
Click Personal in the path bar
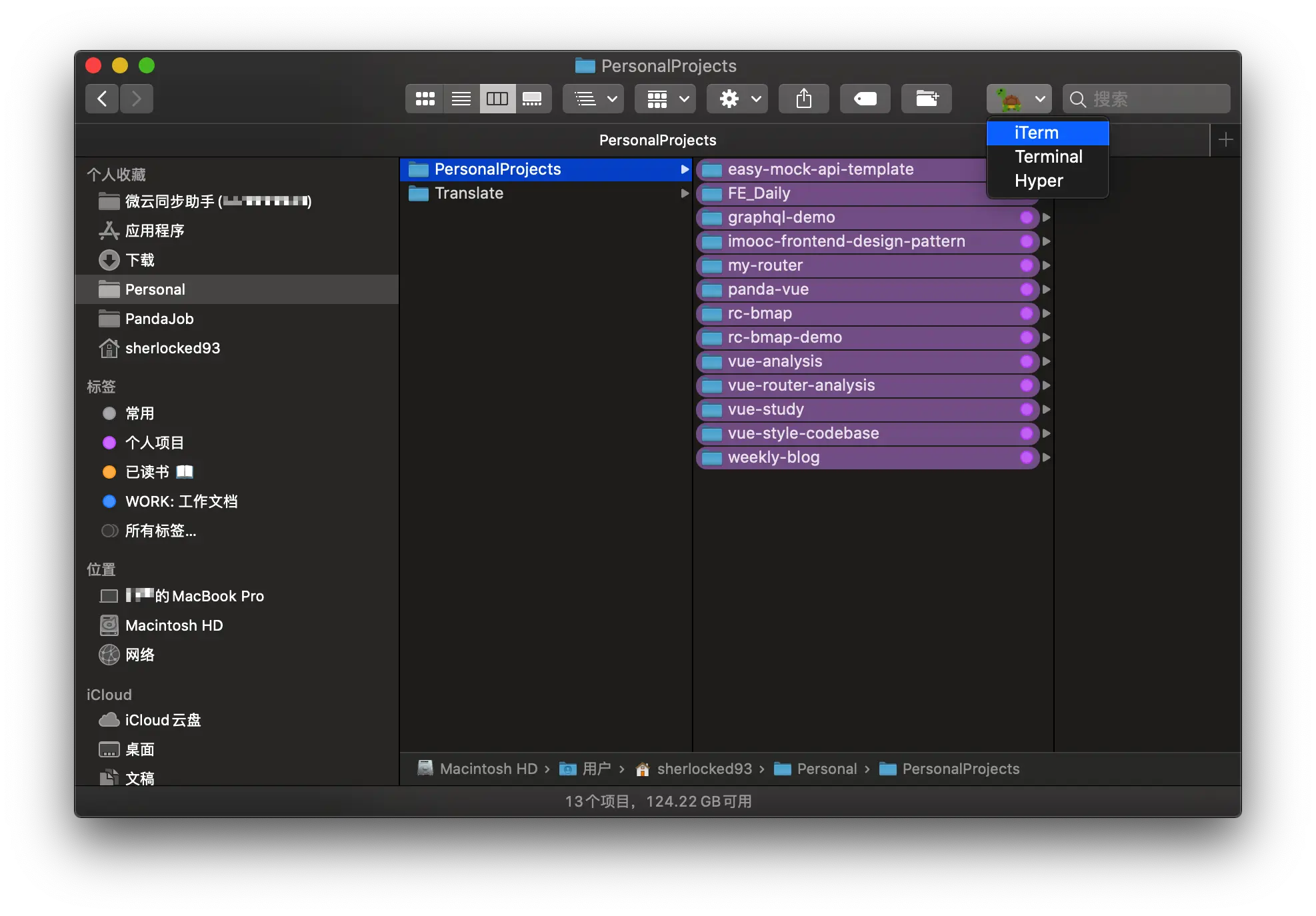pos(815,769)
